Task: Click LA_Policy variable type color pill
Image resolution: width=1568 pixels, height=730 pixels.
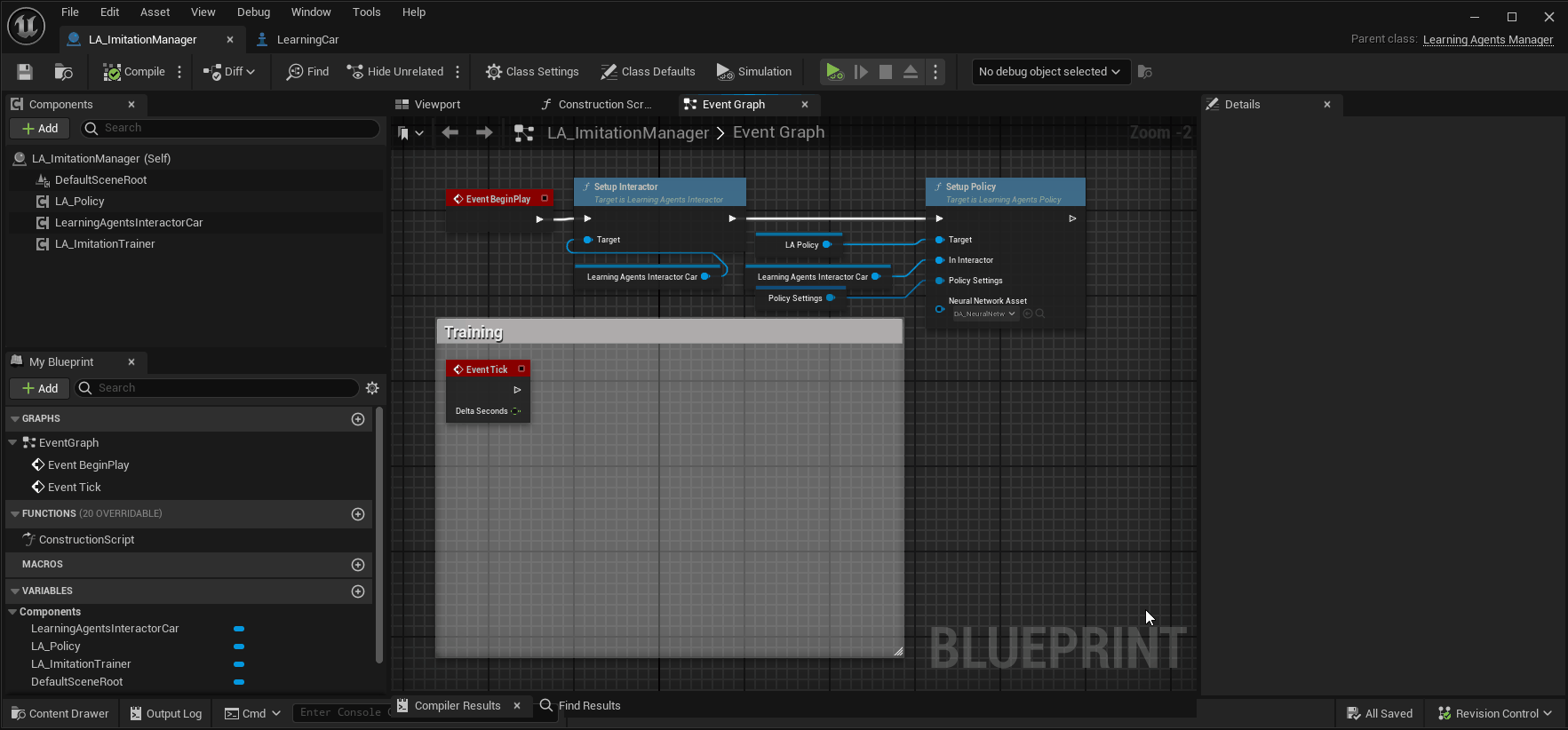Action: tap(239, 647)
